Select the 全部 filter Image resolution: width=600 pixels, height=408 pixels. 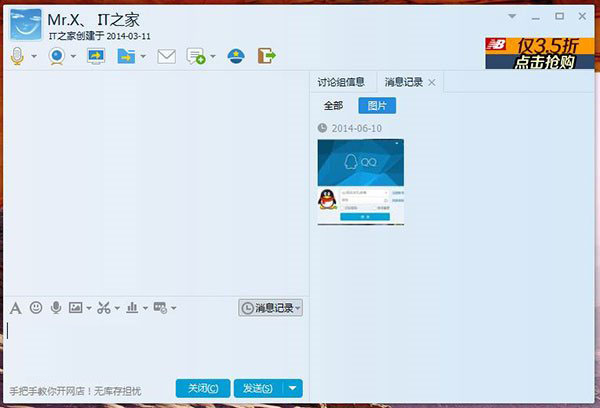pos(333,106)
